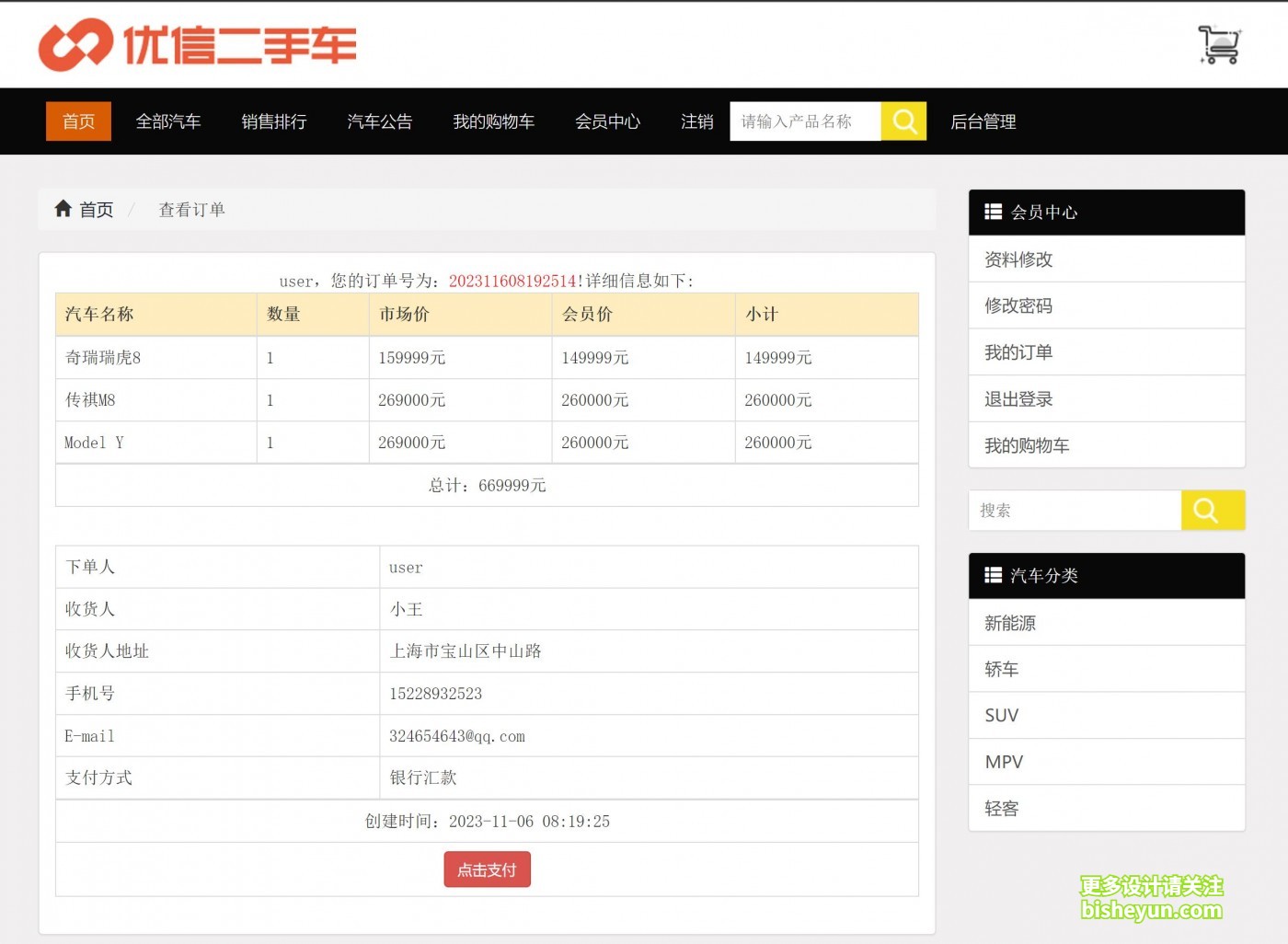1288x944 pixels.
Task: Open the 首页 navigation tab
Action: pos(78,121)
